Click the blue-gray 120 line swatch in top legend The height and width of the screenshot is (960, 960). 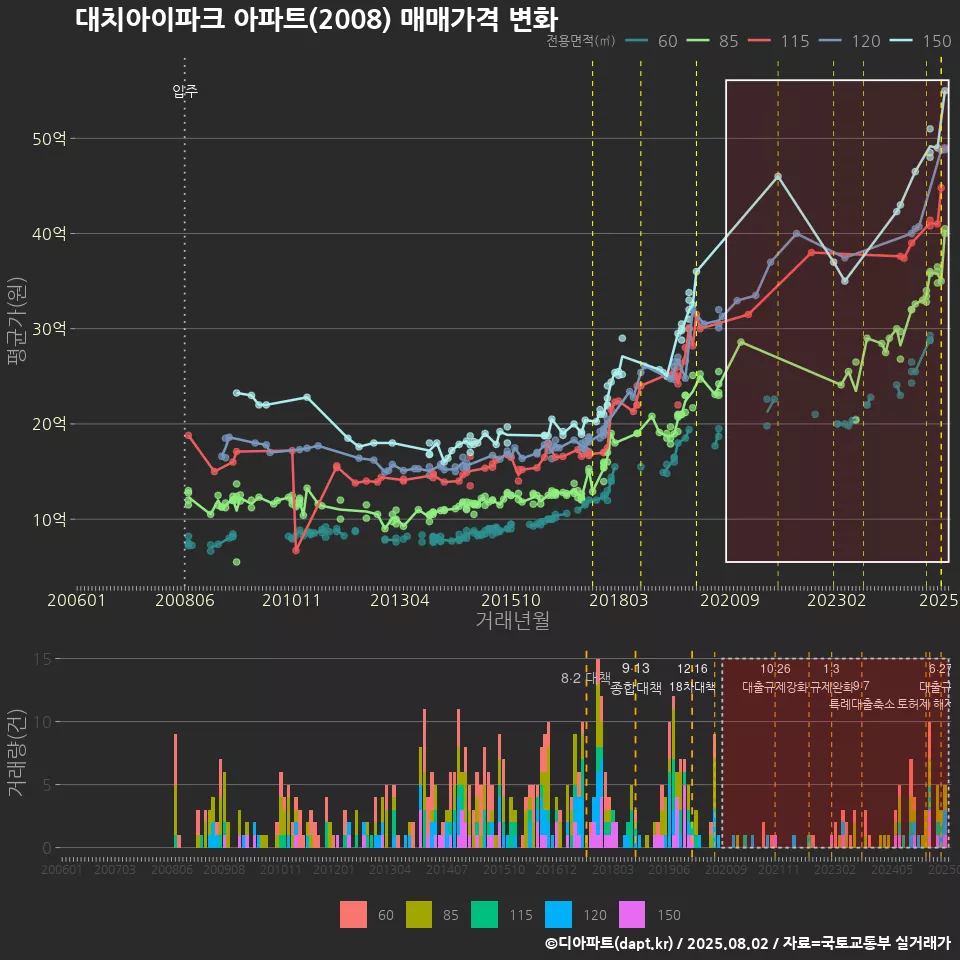(x=830, y=41)
